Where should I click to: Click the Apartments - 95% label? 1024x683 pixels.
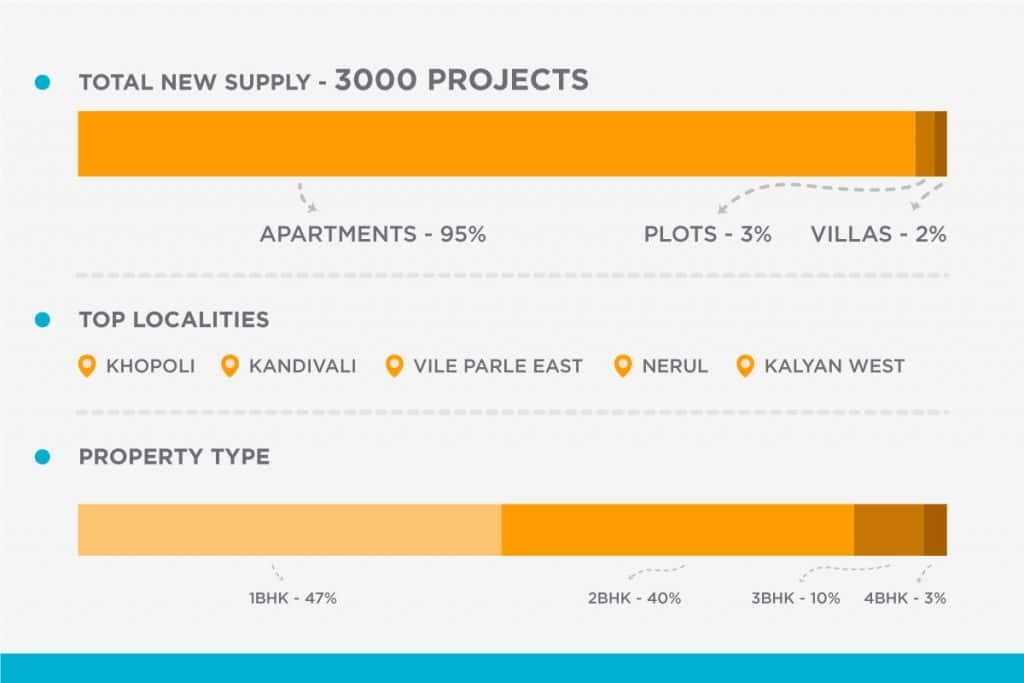(x=373, y=234)
